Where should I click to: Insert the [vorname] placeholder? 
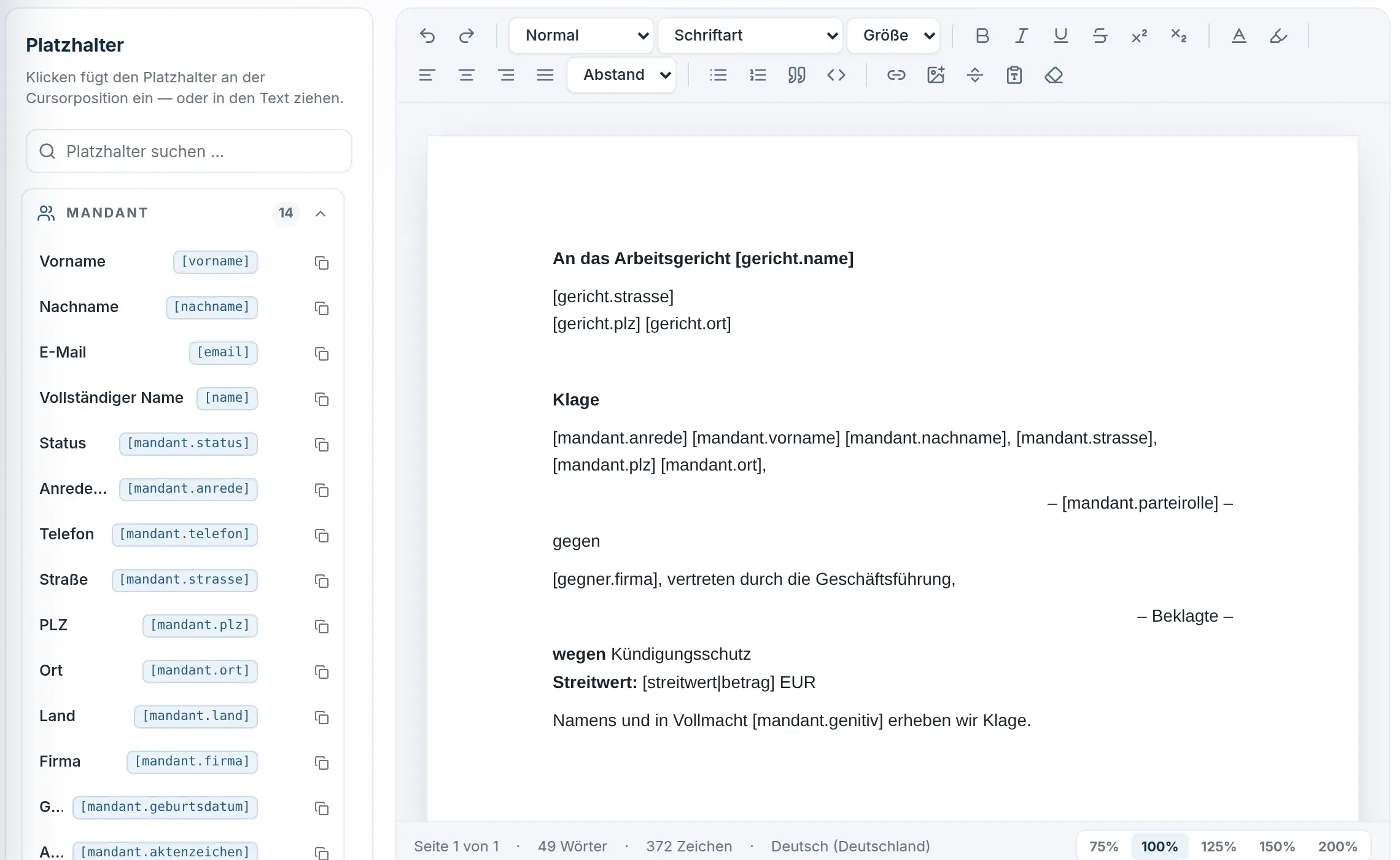coord(216,262)
